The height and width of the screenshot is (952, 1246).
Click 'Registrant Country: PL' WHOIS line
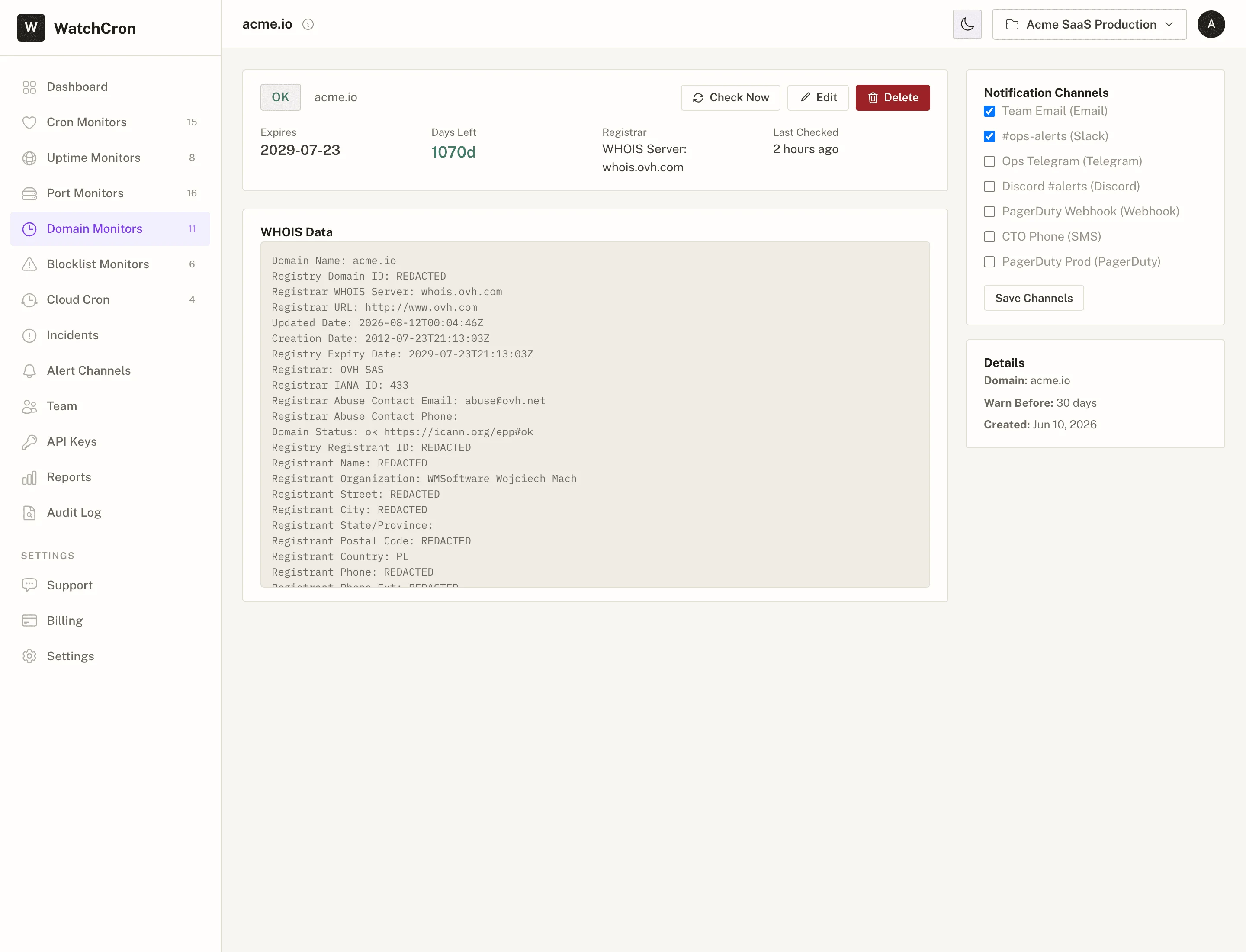click(x=340, y=557)
